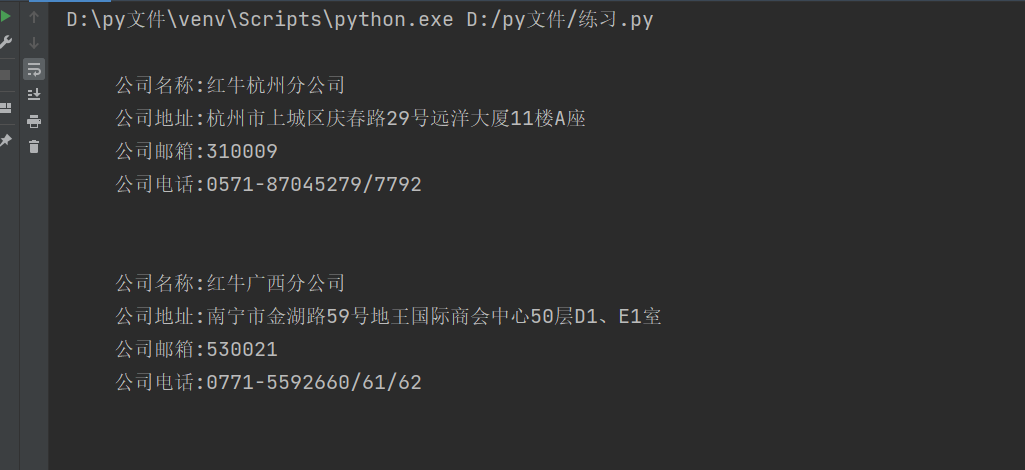Click phone number line 0771-5592660/61/62
This screenshot has width=1025, height=470.
[268, 383]
